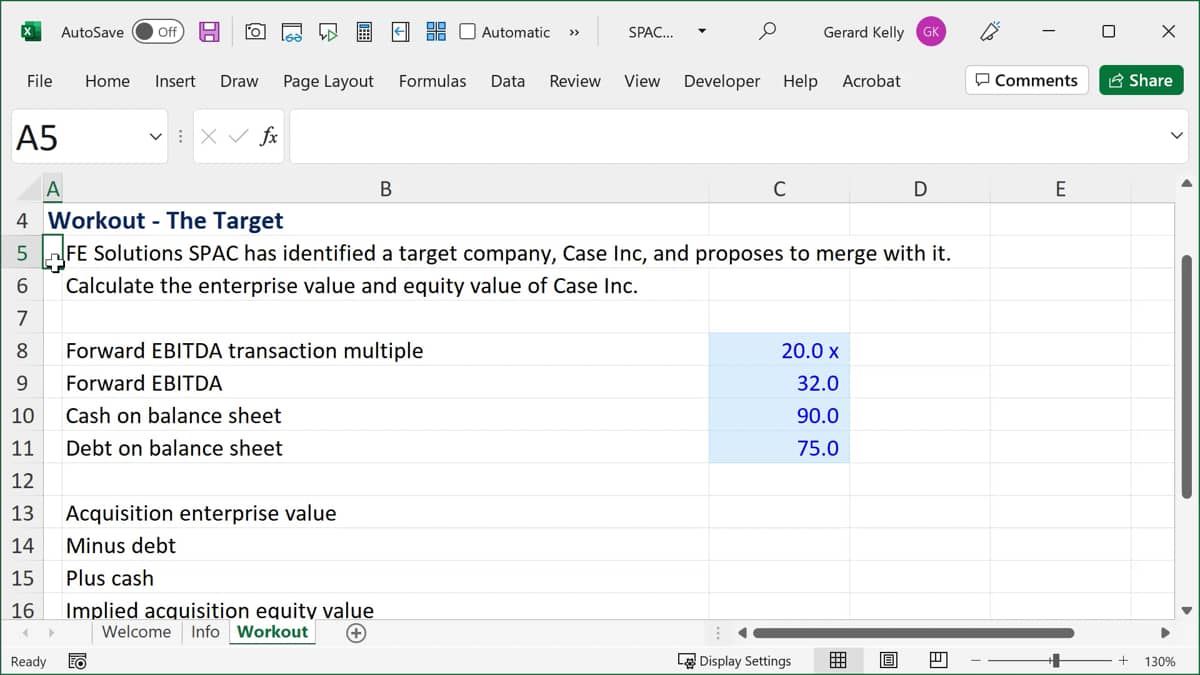Click the Camera screenshot icon
This screenshot has height=675, width=1200.
[x=255, y=32]
